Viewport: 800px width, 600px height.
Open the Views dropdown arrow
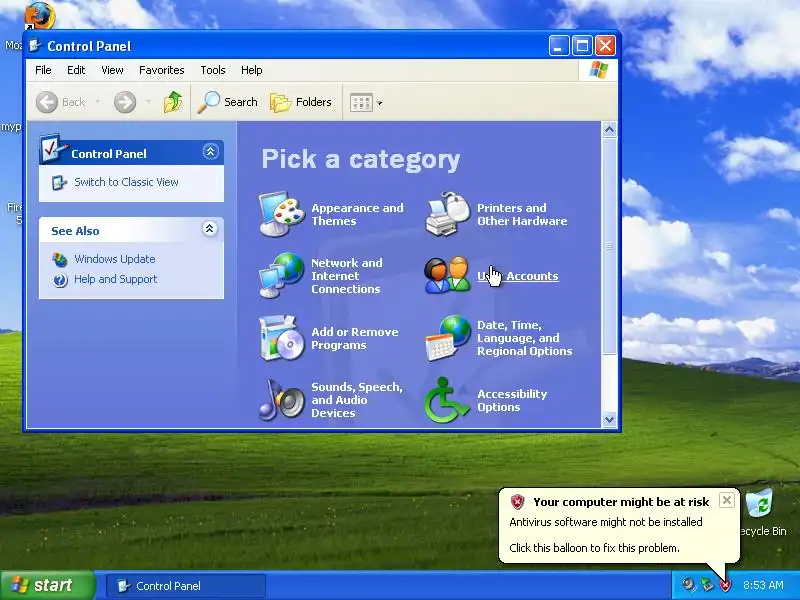coord(380,103)
